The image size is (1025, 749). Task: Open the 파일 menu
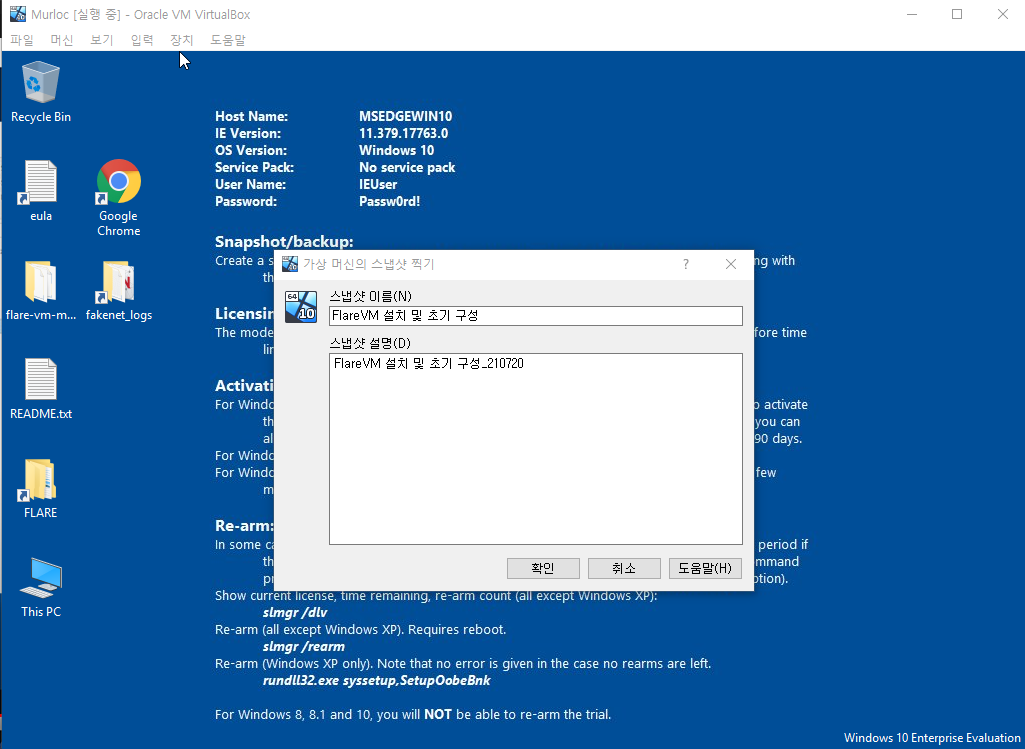pos(22,40)
